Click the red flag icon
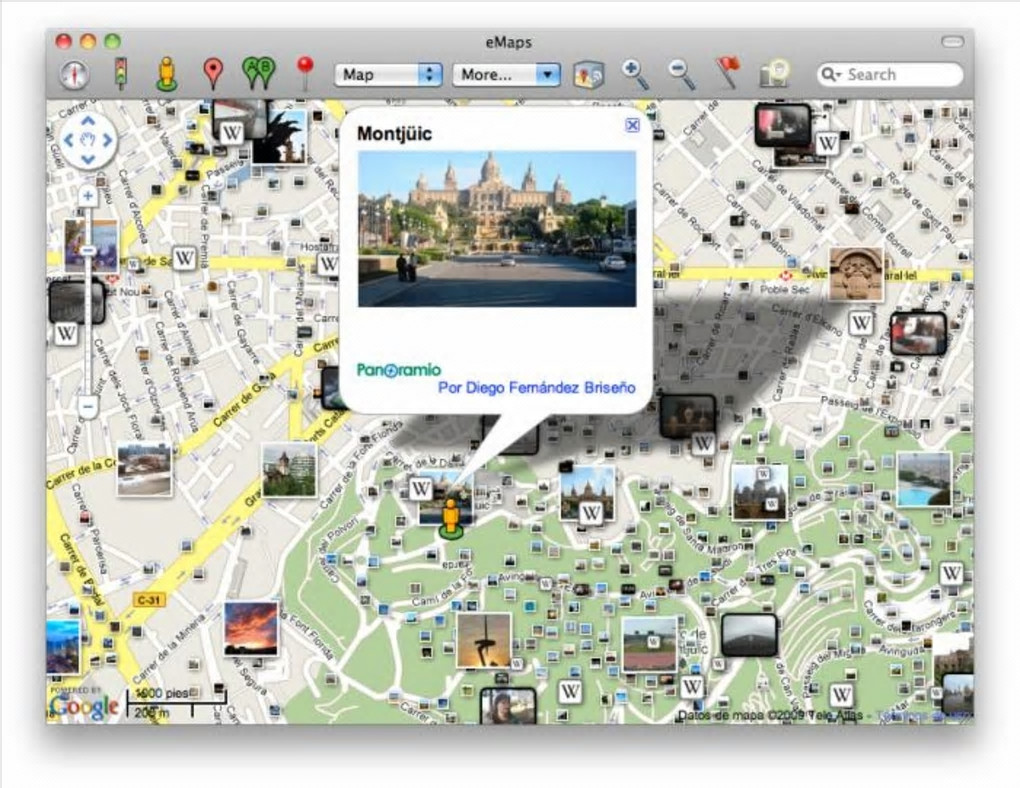 (x=728, y=72)
